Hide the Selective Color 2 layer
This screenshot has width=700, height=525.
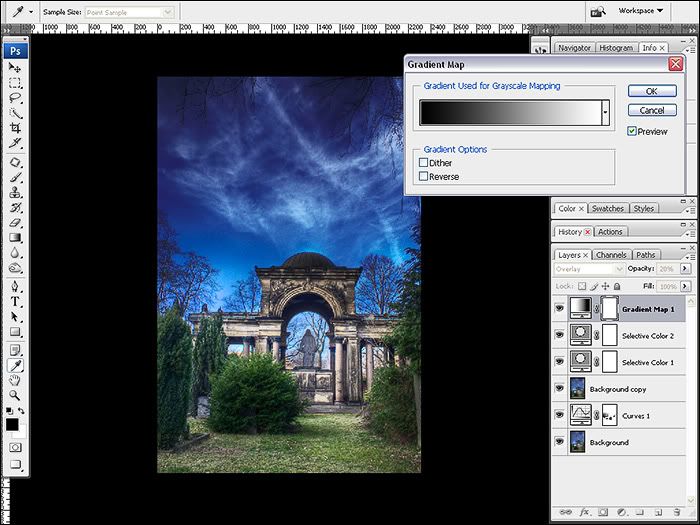[559, 335]
